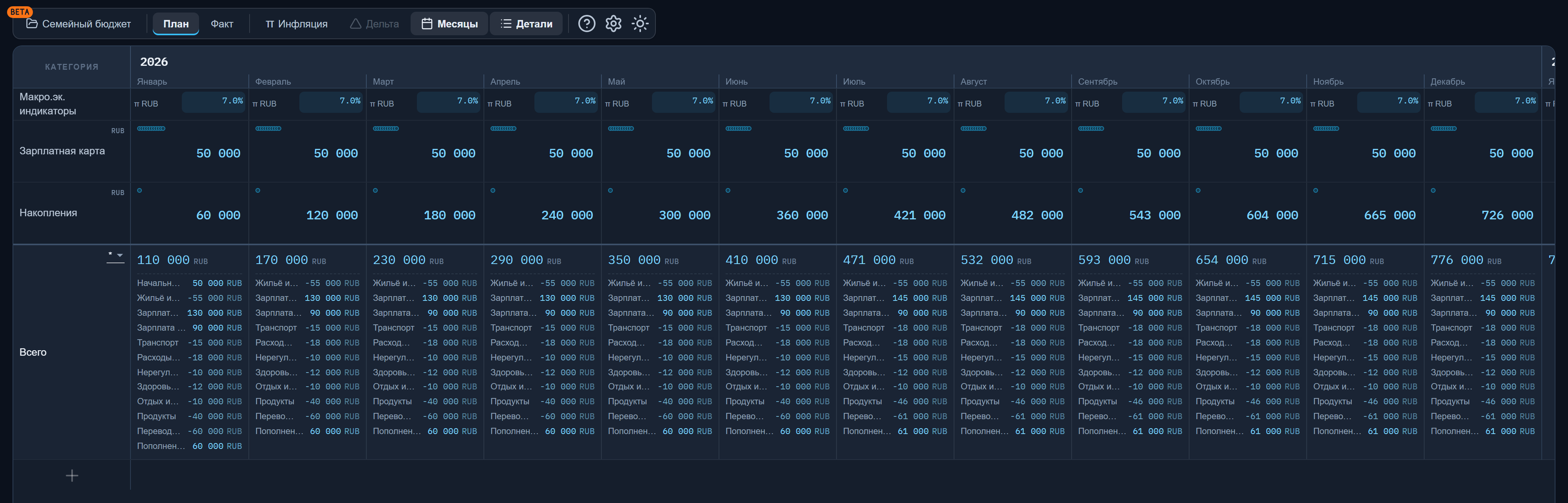Edit August inflation rate 7.0% field
This screenshot has width=1568, height=503.
[1036, 102]
